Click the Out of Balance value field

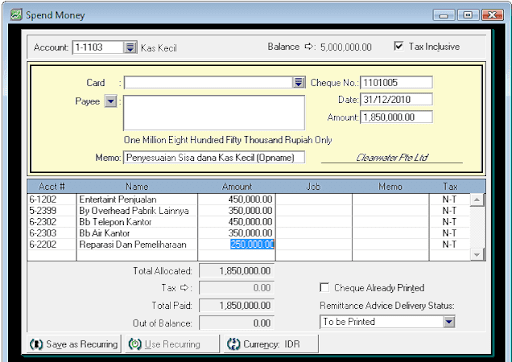[237, 323]
